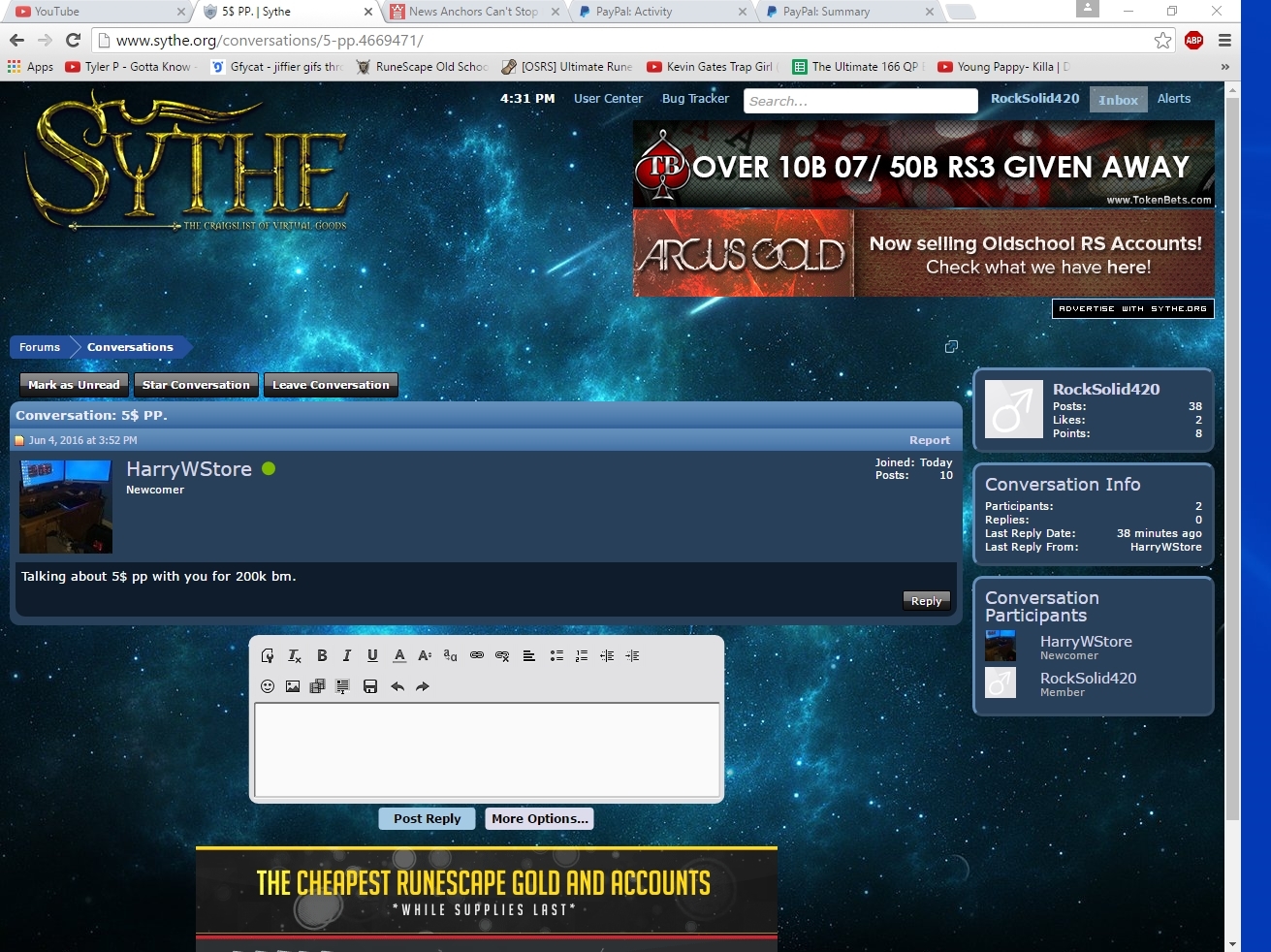Click HarryWStore in Conversation Participants list
The image size is (1271, 952).
[1086, 642]
